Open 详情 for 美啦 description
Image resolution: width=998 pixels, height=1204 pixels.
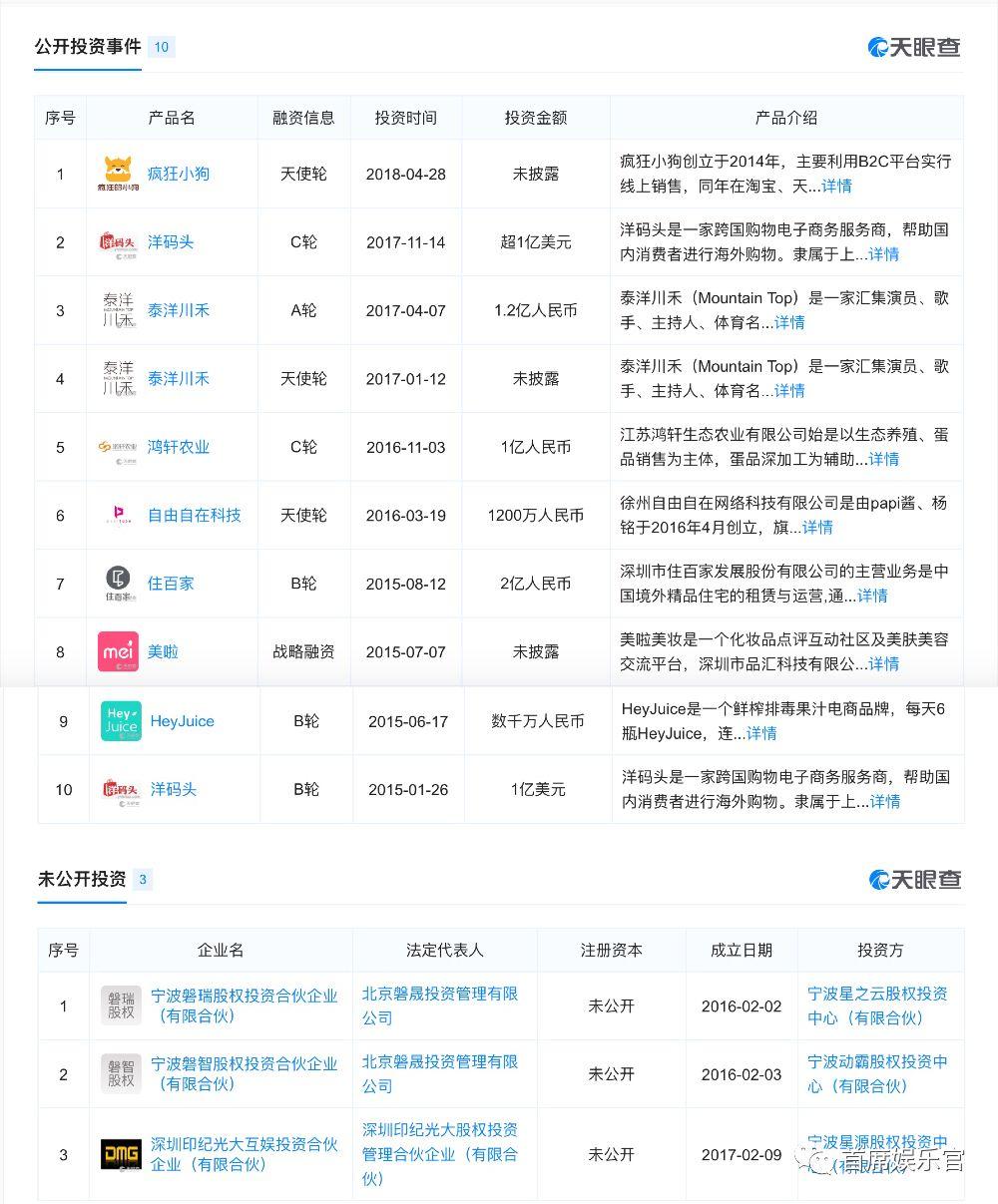point(884,663)
